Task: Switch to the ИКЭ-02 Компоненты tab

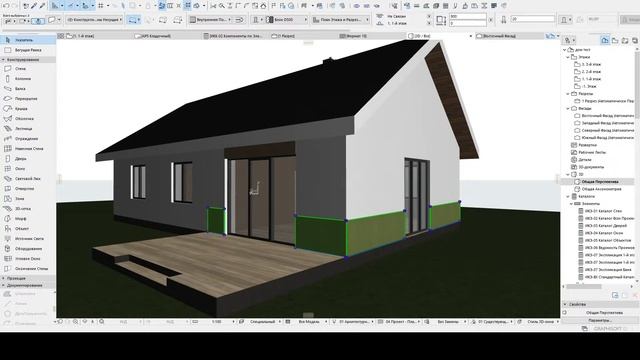Action: tap(236, 36)
